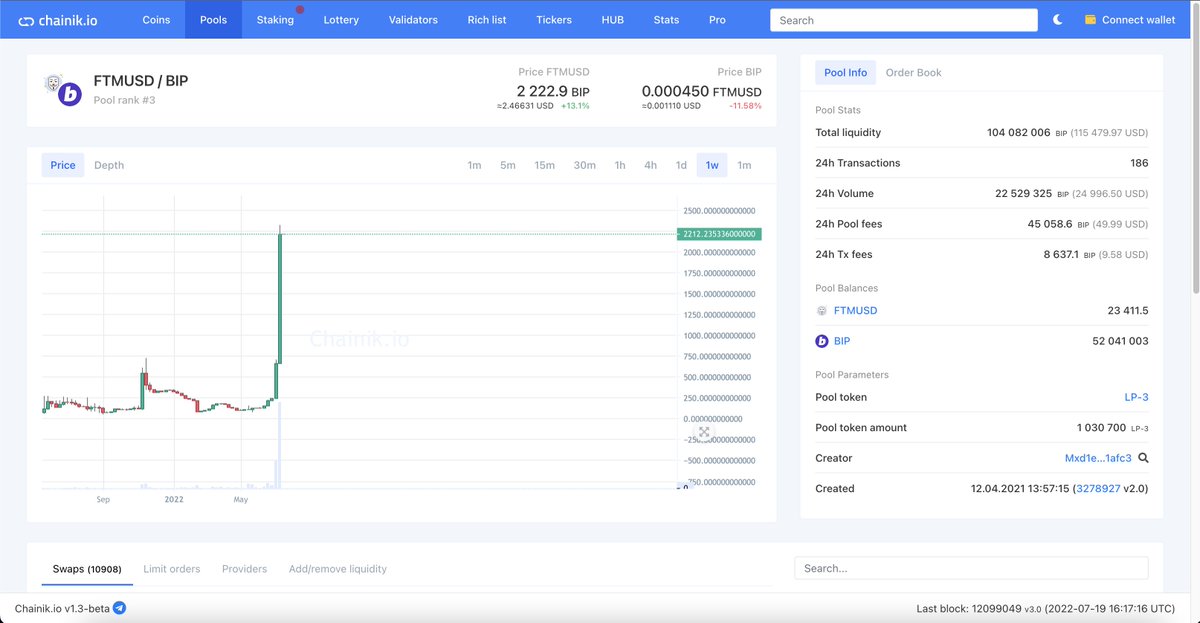Open the Stats page
Screen dimensions: 1200x623
[666, 20]
